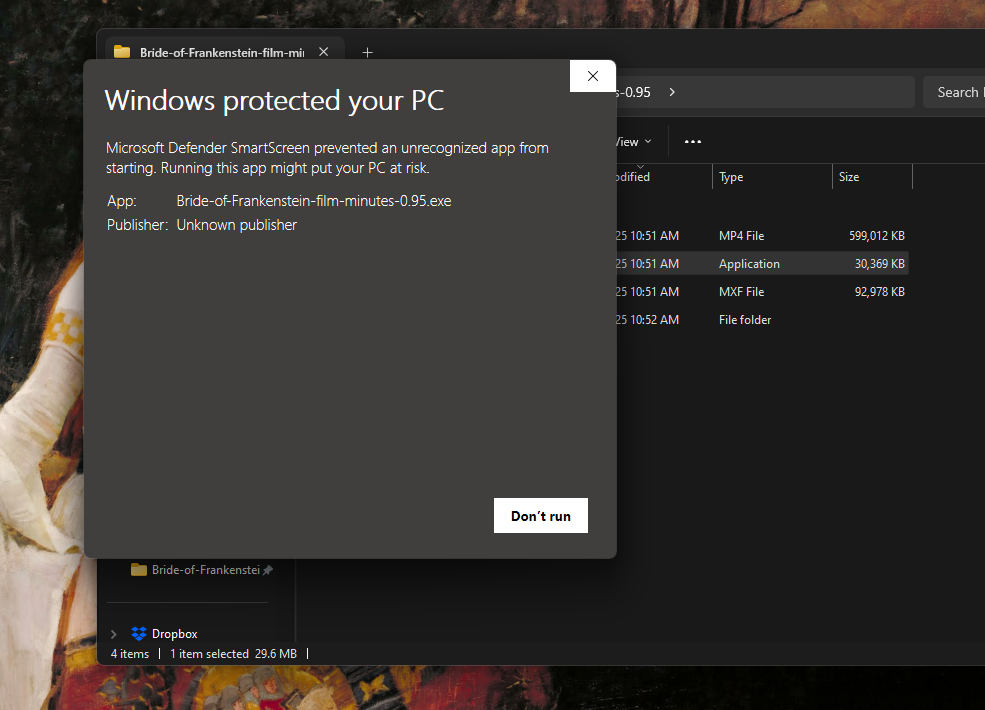985x710 pixels.
Task: Click the Dropbox logo icon
Action: point(139,633)
